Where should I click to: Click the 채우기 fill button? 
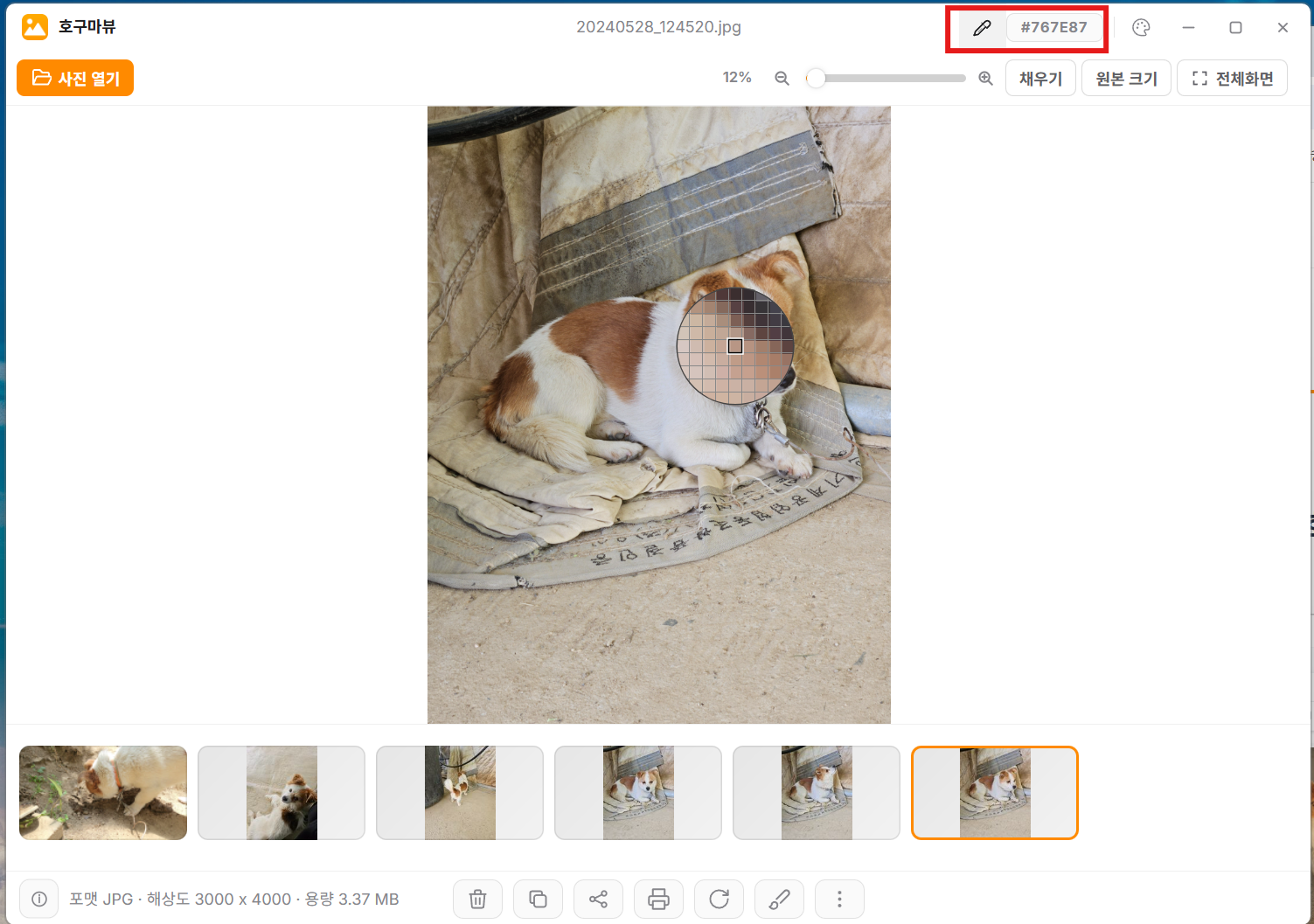(x=1040, y=79)
